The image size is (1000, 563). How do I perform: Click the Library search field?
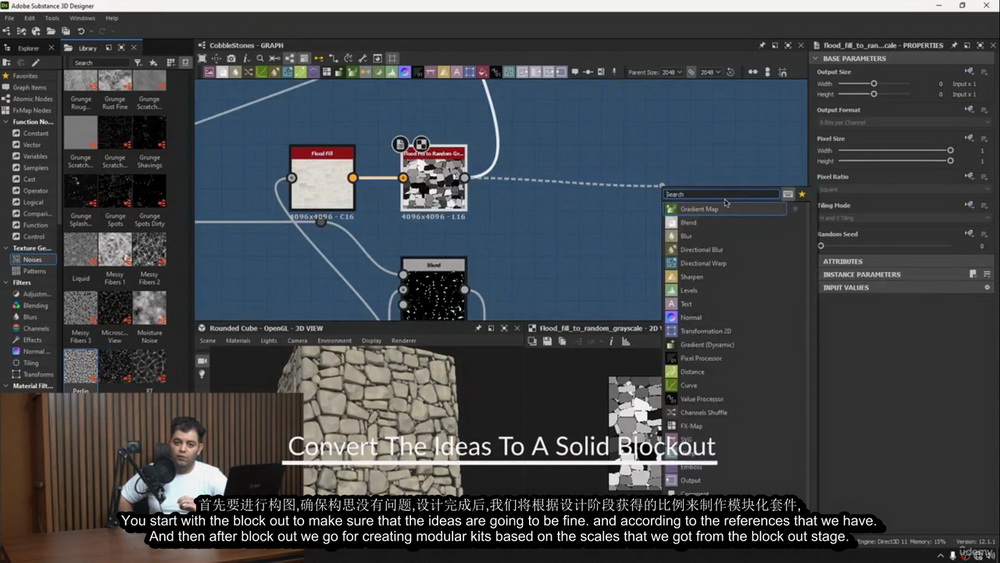point(101,62)
